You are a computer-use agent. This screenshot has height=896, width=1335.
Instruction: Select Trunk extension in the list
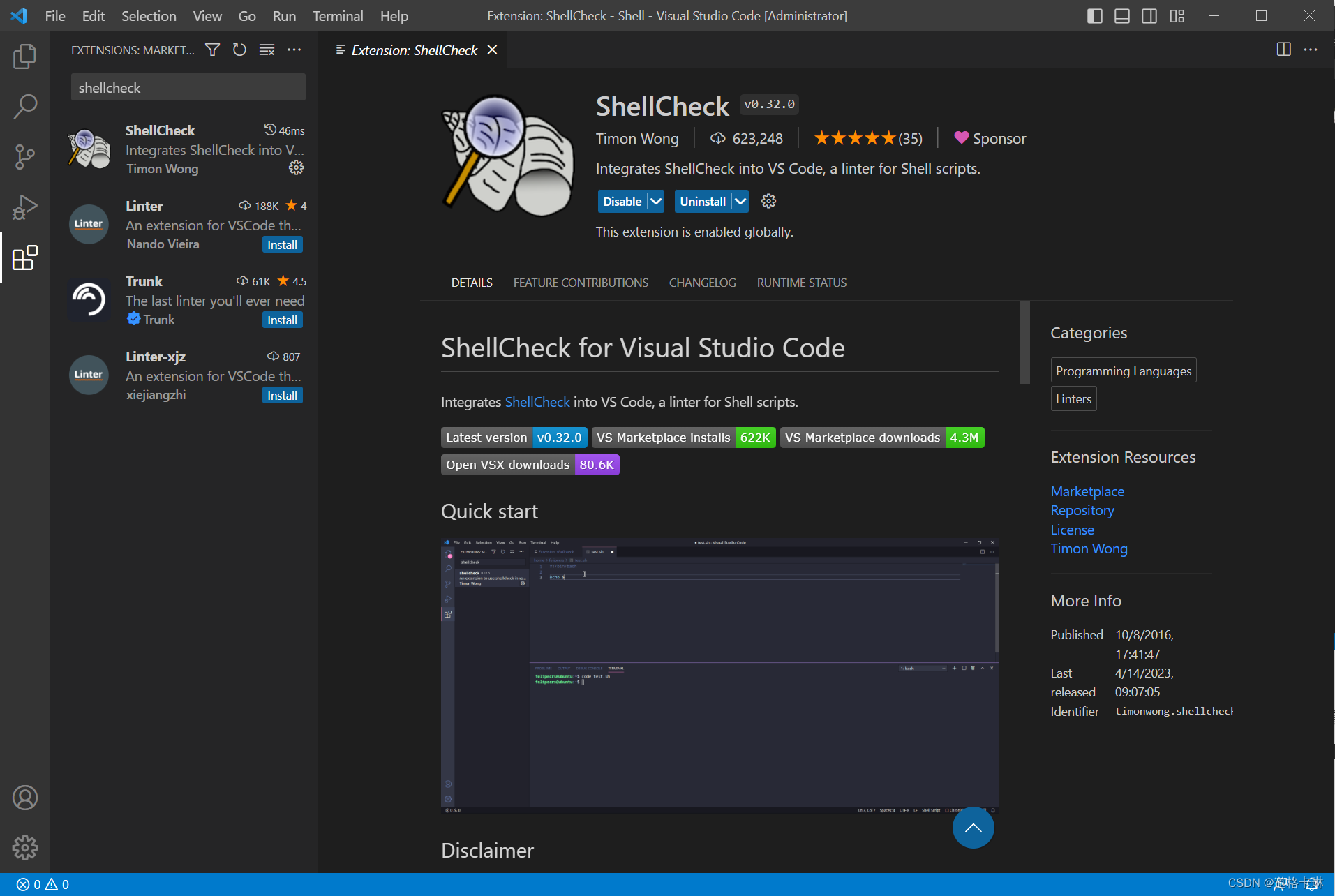click(185, 300)
